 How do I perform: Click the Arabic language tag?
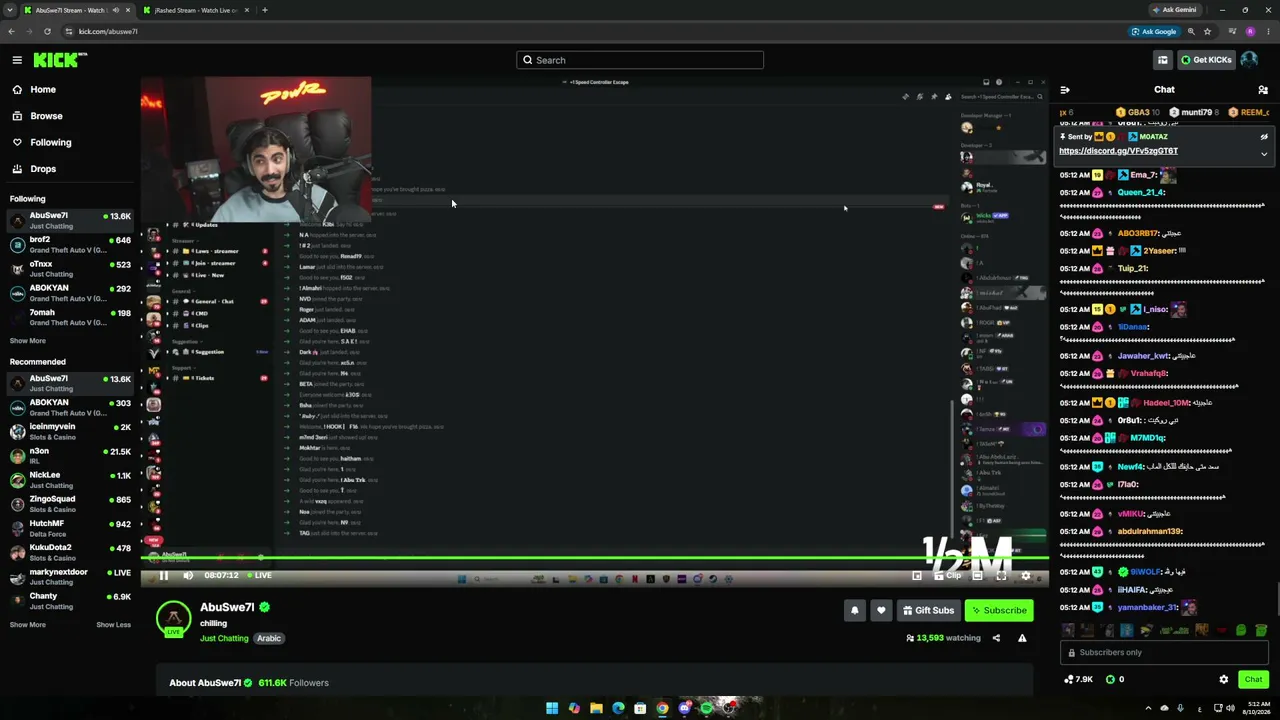pyautogui.click(x=269, y=638)
